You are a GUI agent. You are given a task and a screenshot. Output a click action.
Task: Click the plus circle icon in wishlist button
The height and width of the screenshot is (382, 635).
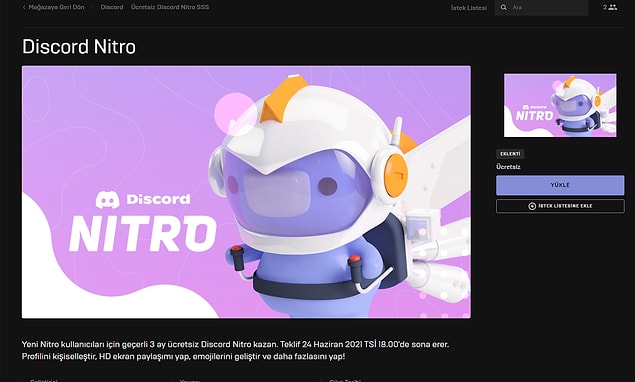[x=532, y=206]
